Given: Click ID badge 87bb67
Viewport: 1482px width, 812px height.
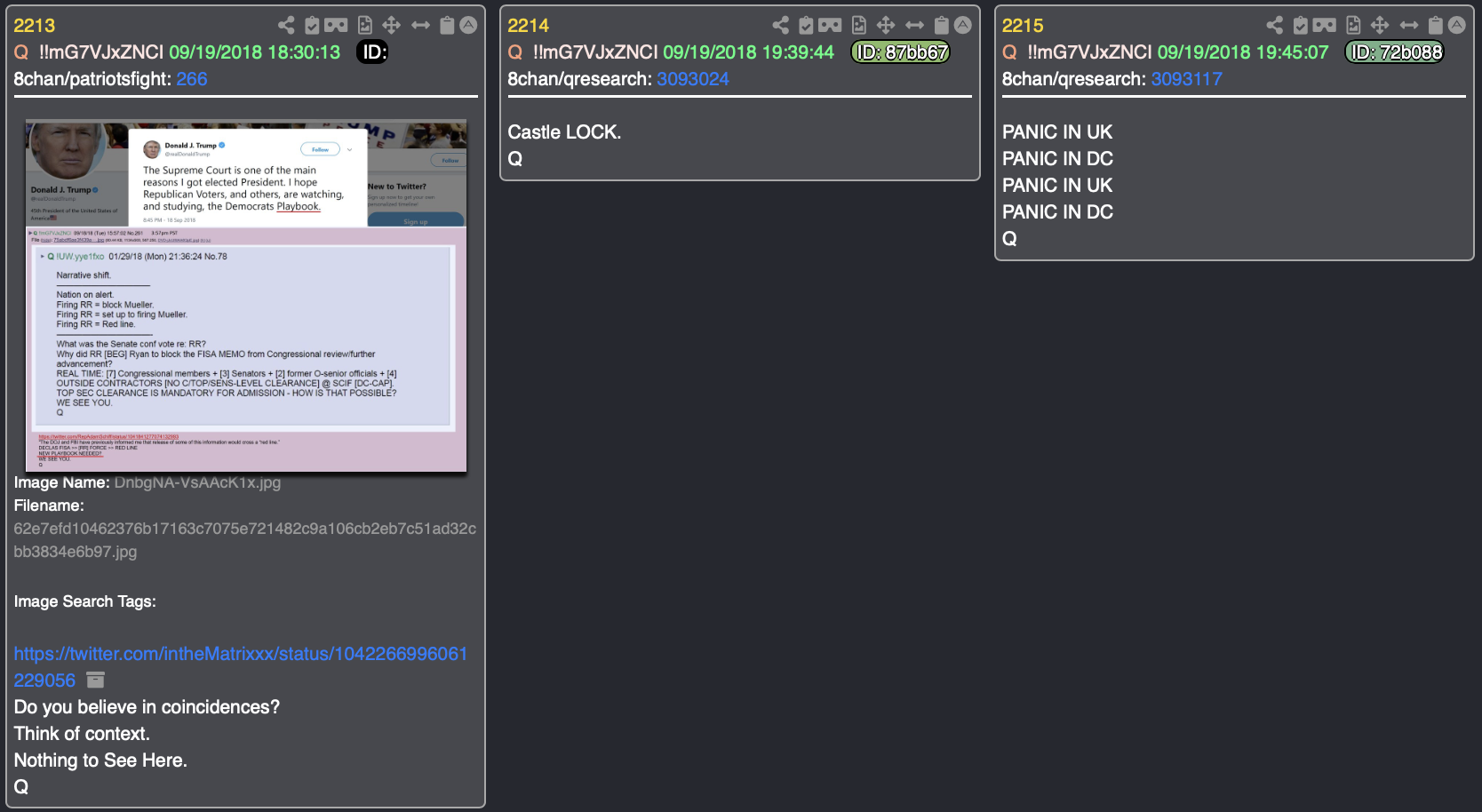Looking at the screenshot, I should [x=901, y=52].
